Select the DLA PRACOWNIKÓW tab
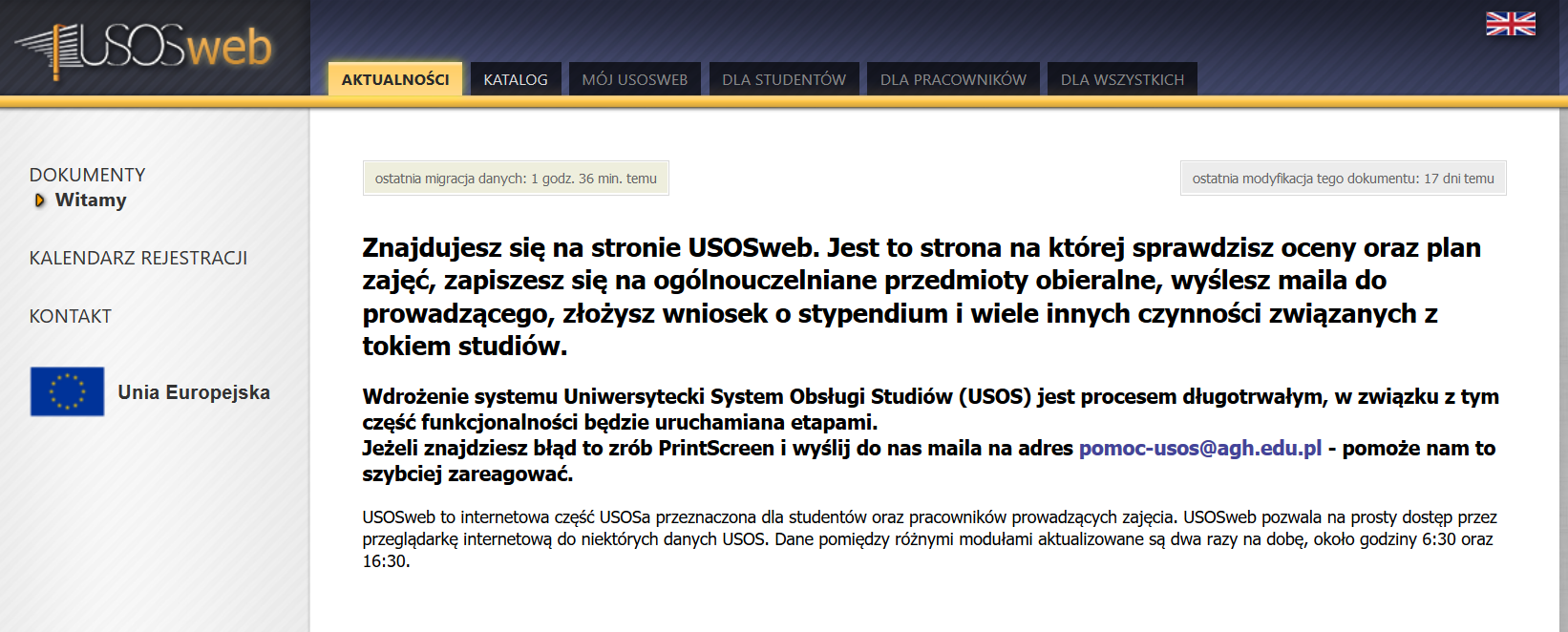The height and width of the screenshot is (632, 1568). (x=953, y=79)
